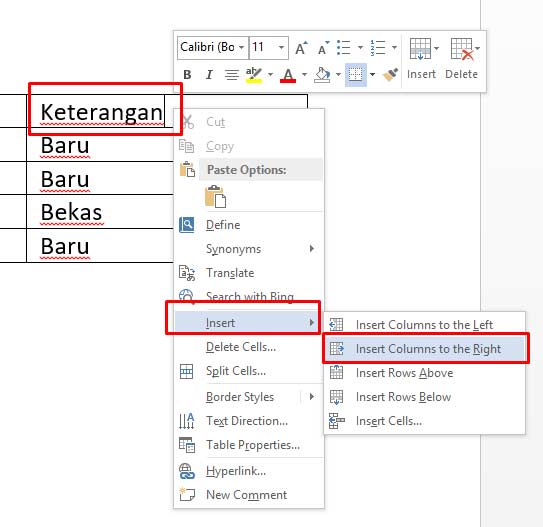Toggle Italic formatting in mini toolbar
This screenshot has width=543, height=527.
tap(209, 75)
